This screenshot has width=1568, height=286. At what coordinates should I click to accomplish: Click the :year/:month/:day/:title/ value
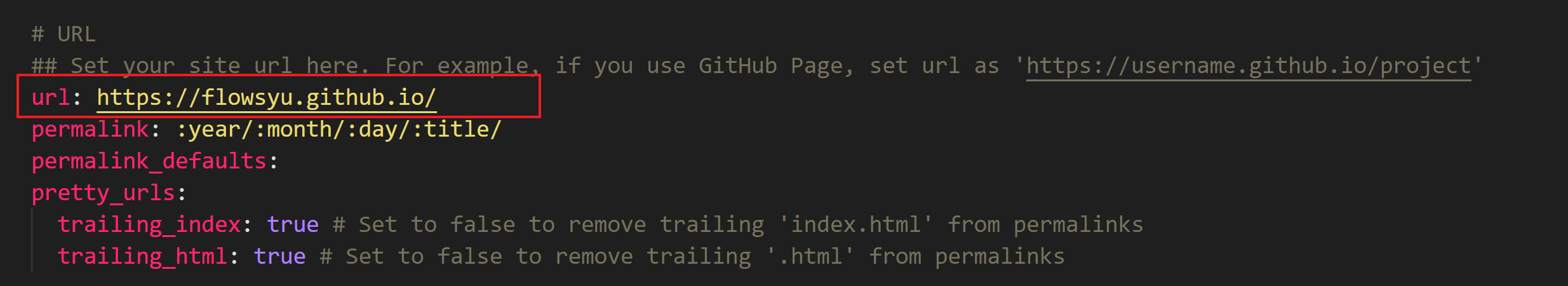coord(338,130)
